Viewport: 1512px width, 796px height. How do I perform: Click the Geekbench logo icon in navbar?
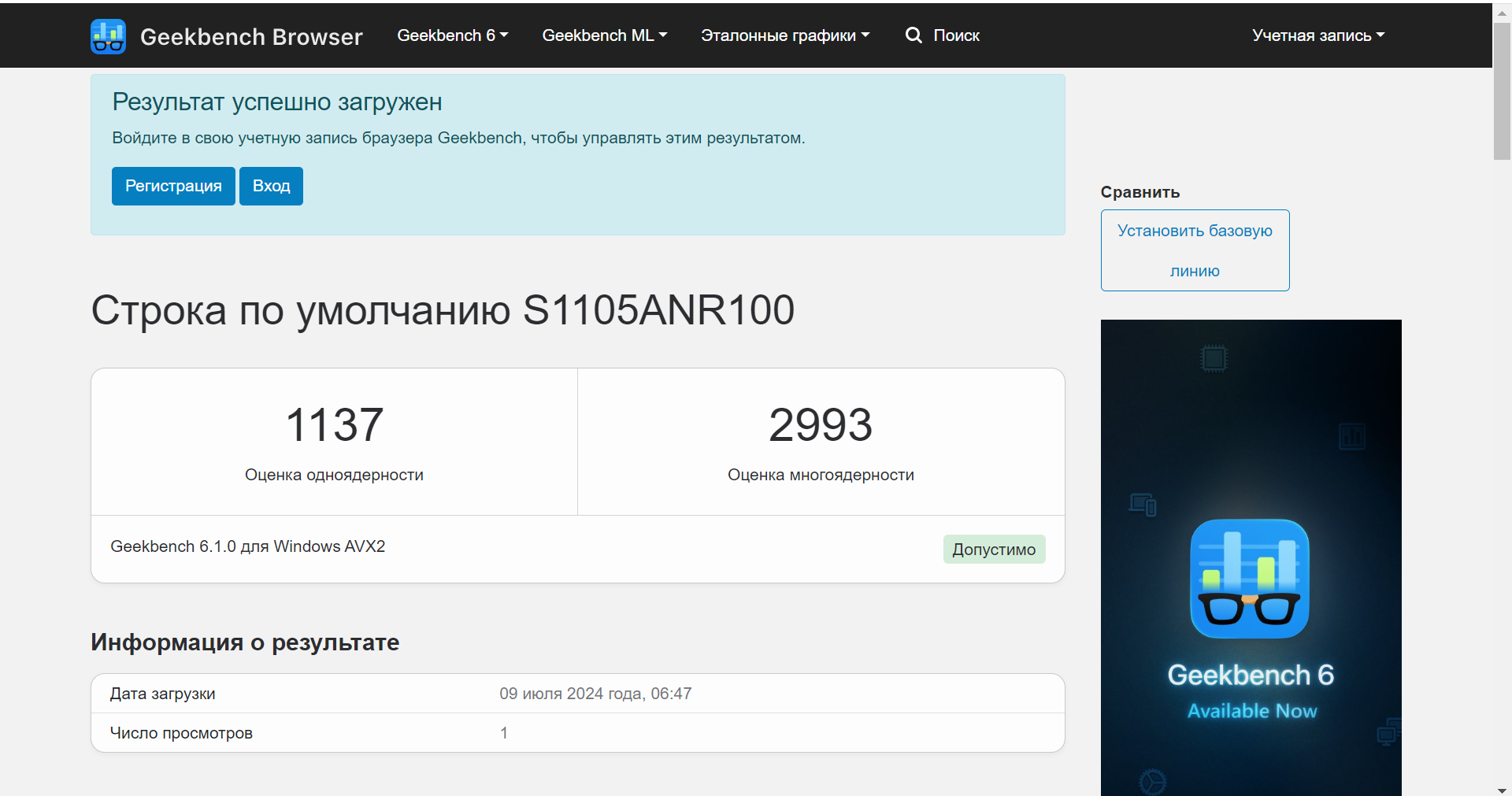(108, 36)
